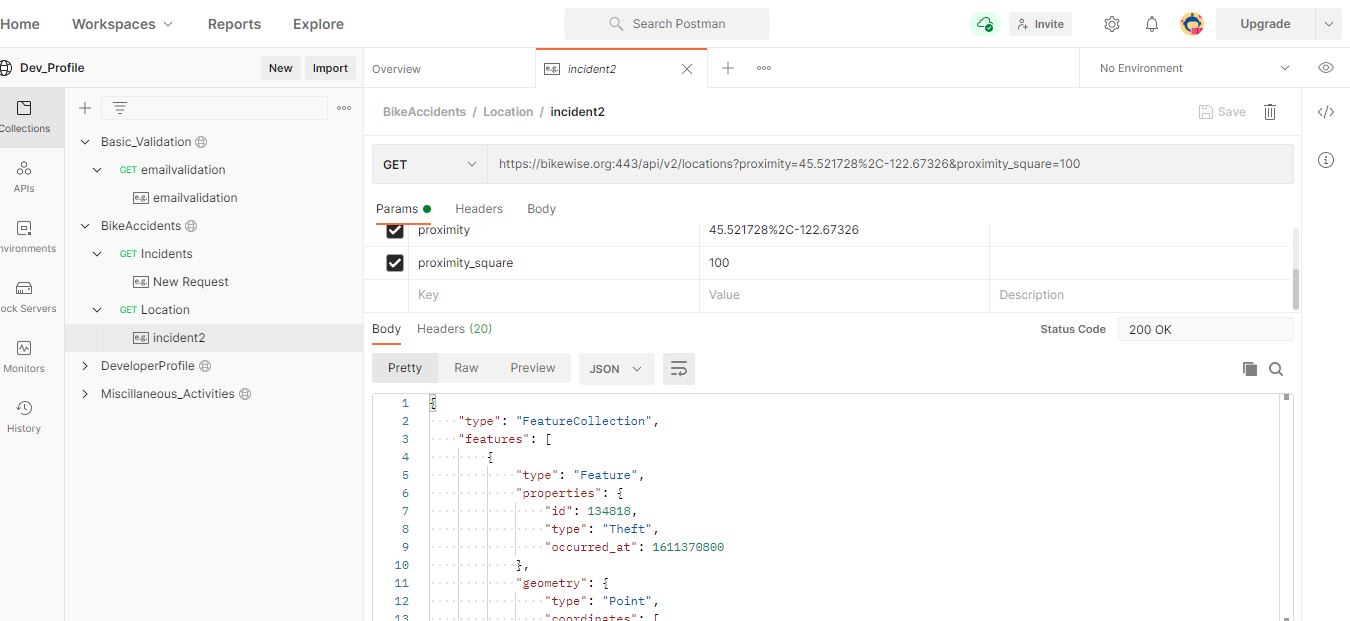This screenshot has width=1350, height=621.
Task: Select the New Request example item
Action: (x=190, y=282)
